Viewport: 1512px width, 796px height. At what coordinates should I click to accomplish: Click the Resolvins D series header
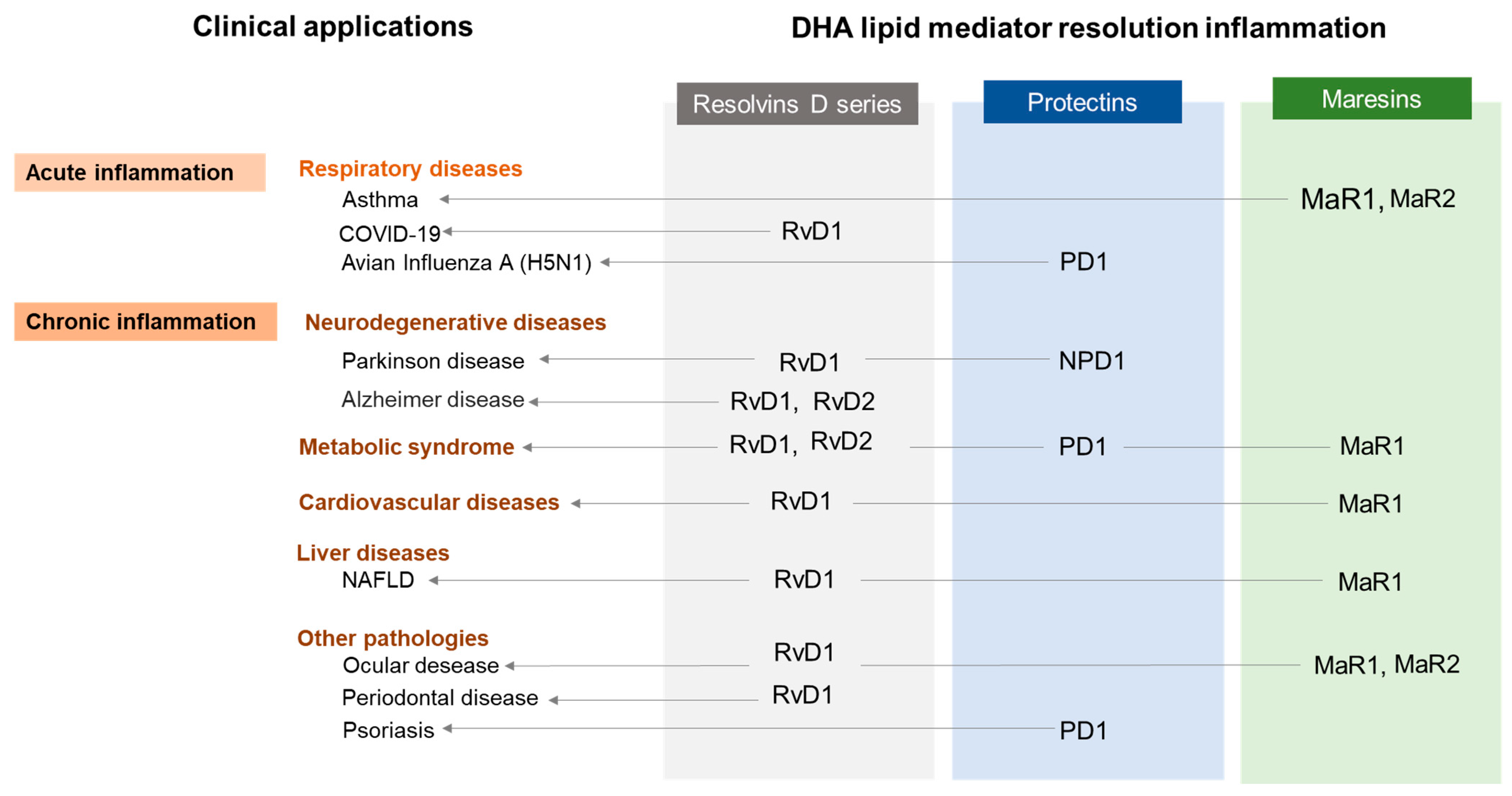796,104
